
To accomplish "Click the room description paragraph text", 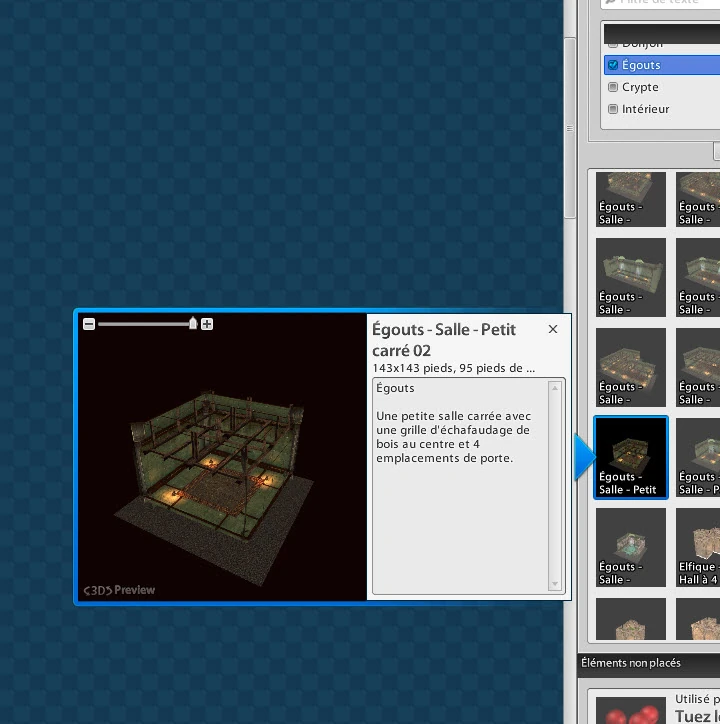I will click(454, 437).
